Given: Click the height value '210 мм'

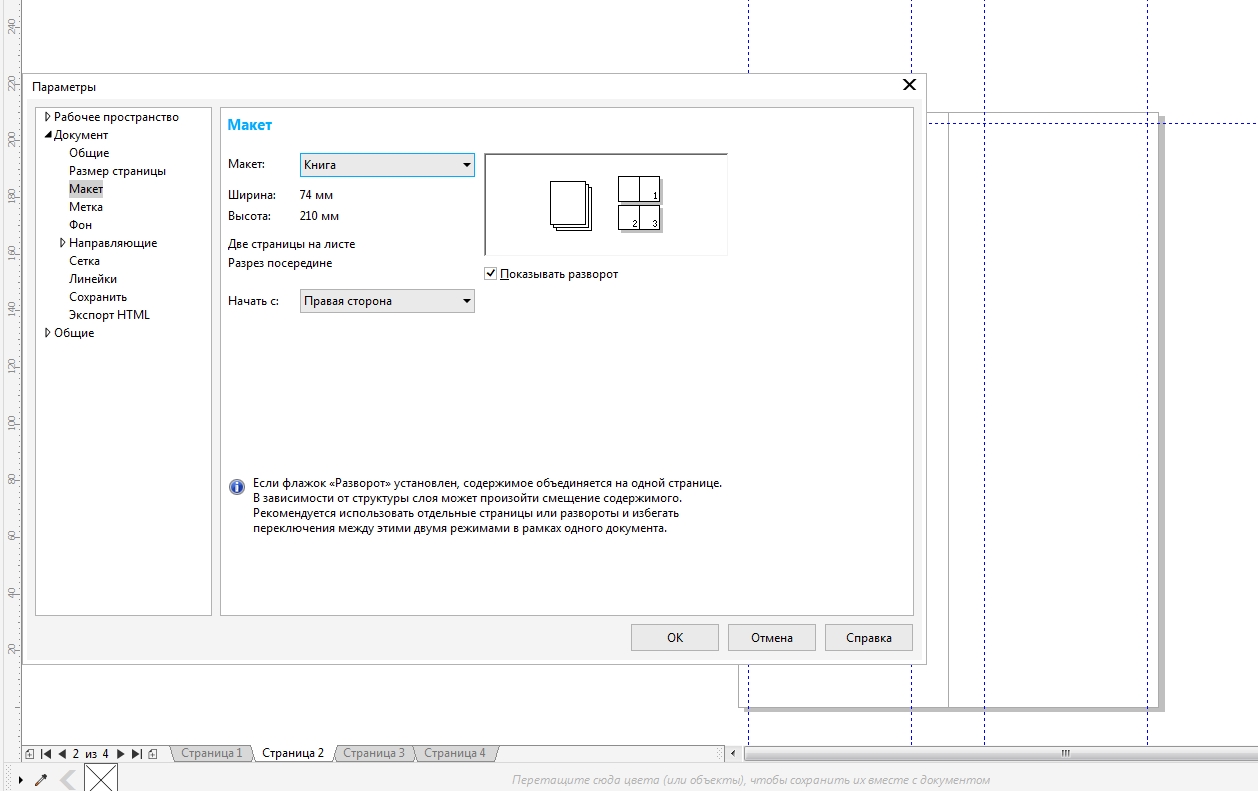Looking at the screenshot, I should (x=319, y=215).
